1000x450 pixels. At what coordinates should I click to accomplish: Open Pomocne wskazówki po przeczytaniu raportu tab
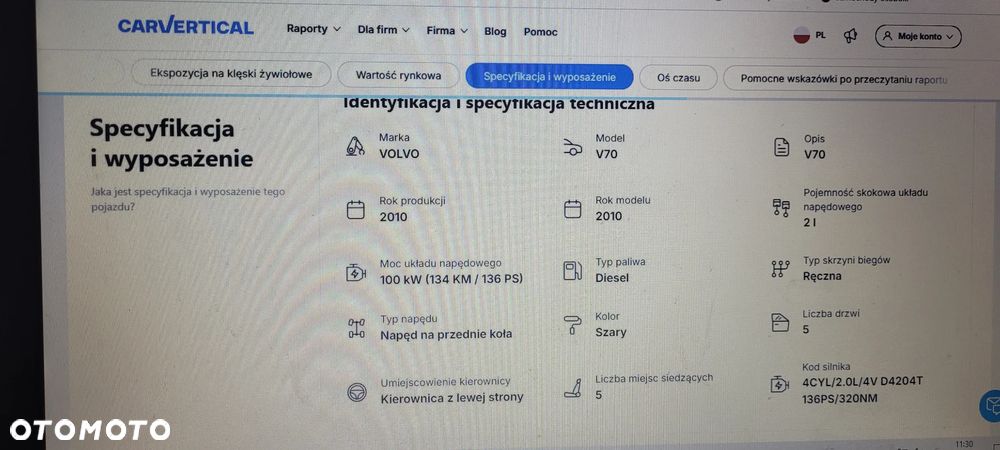(844, 80)
